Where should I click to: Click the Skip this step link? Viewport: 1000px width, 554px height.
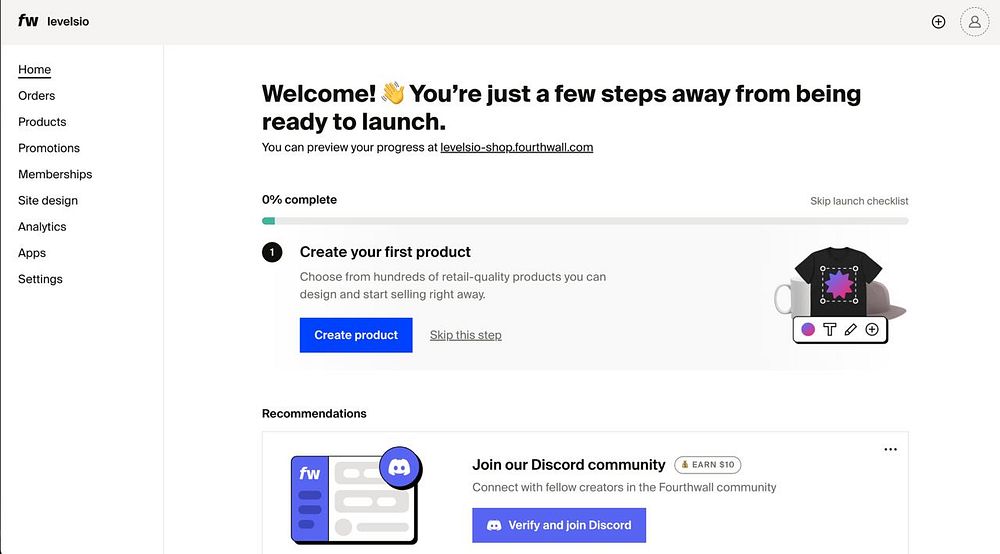click(x=465, y=335)
